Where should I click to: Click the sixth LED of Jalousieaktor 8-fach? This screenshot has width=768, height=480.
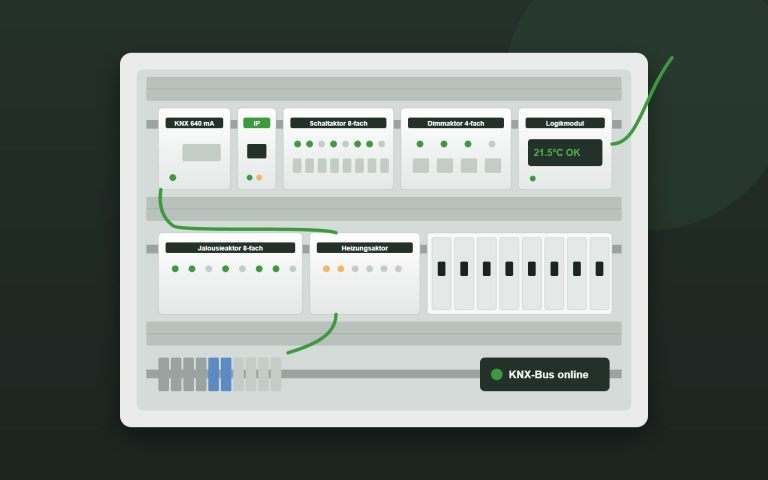(259, 269)
